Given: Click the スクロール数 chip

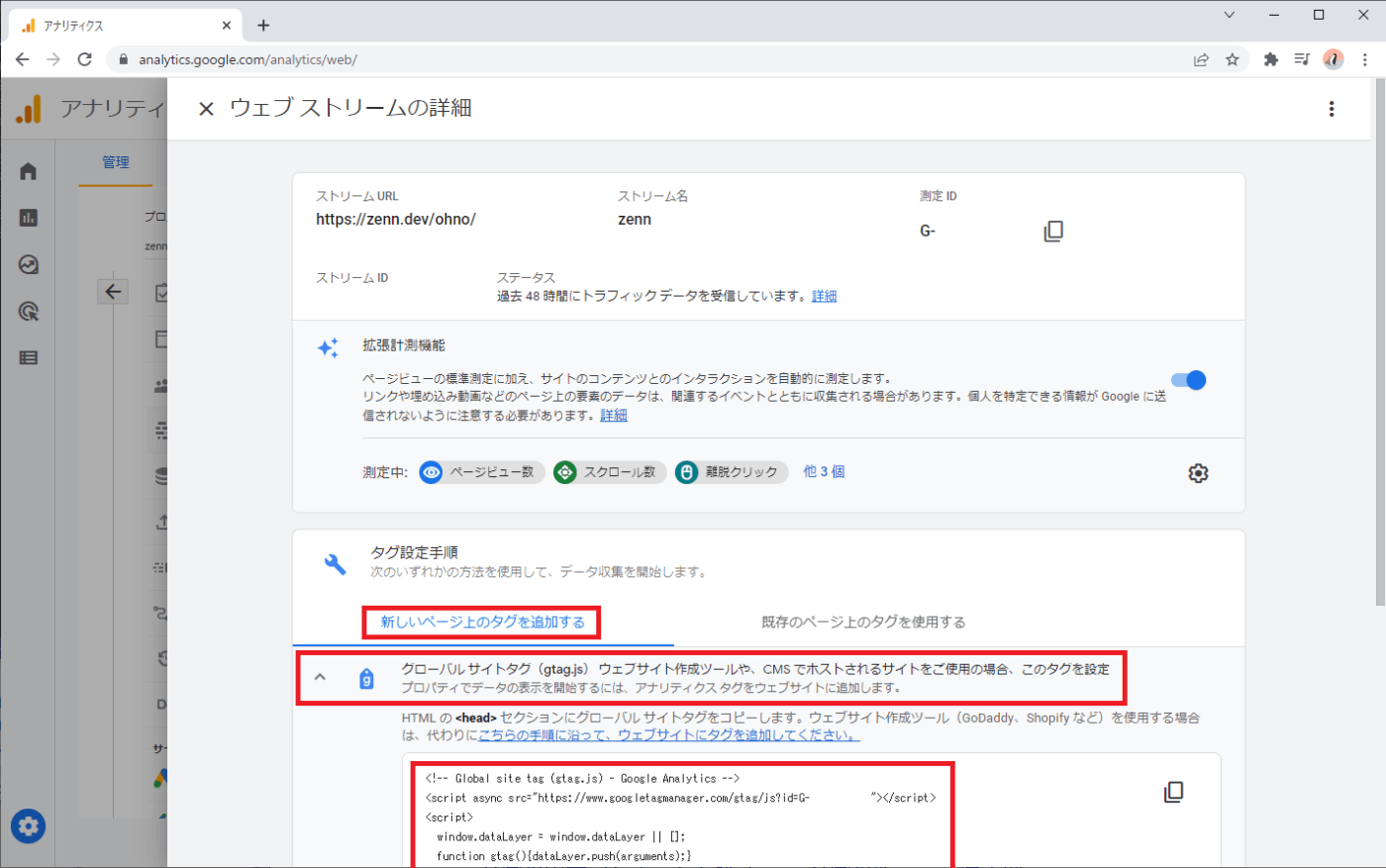Looking at the screenshot, I should pos(609,472).
